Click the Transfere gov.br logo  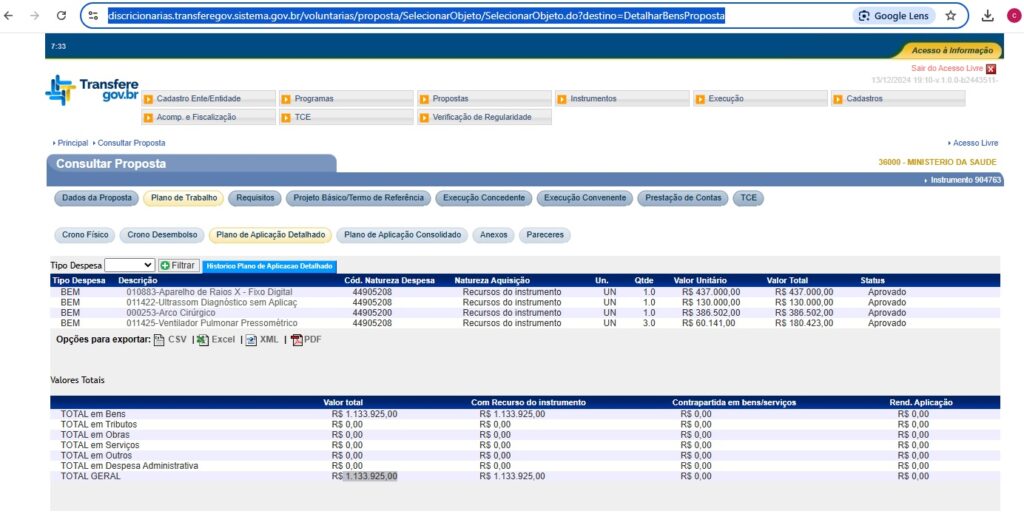click(92, 90)
